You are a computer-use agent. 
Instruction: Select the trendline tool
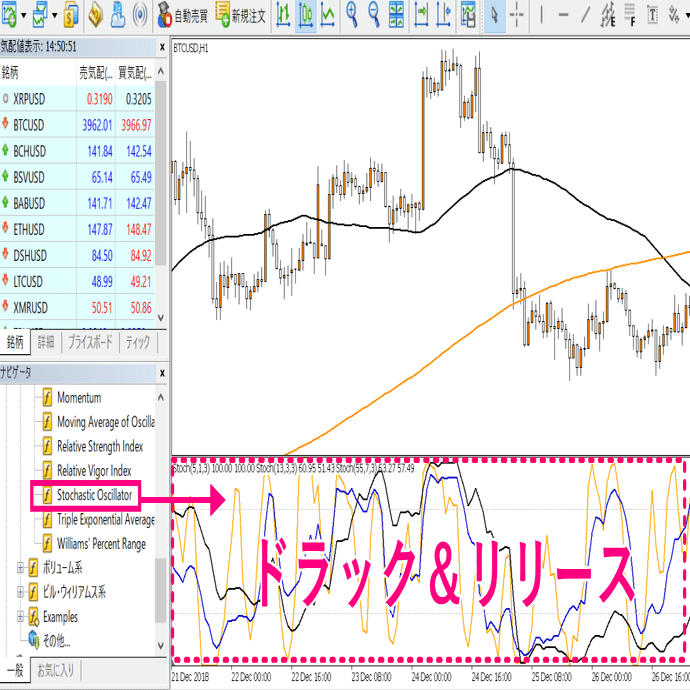(585, 15)
